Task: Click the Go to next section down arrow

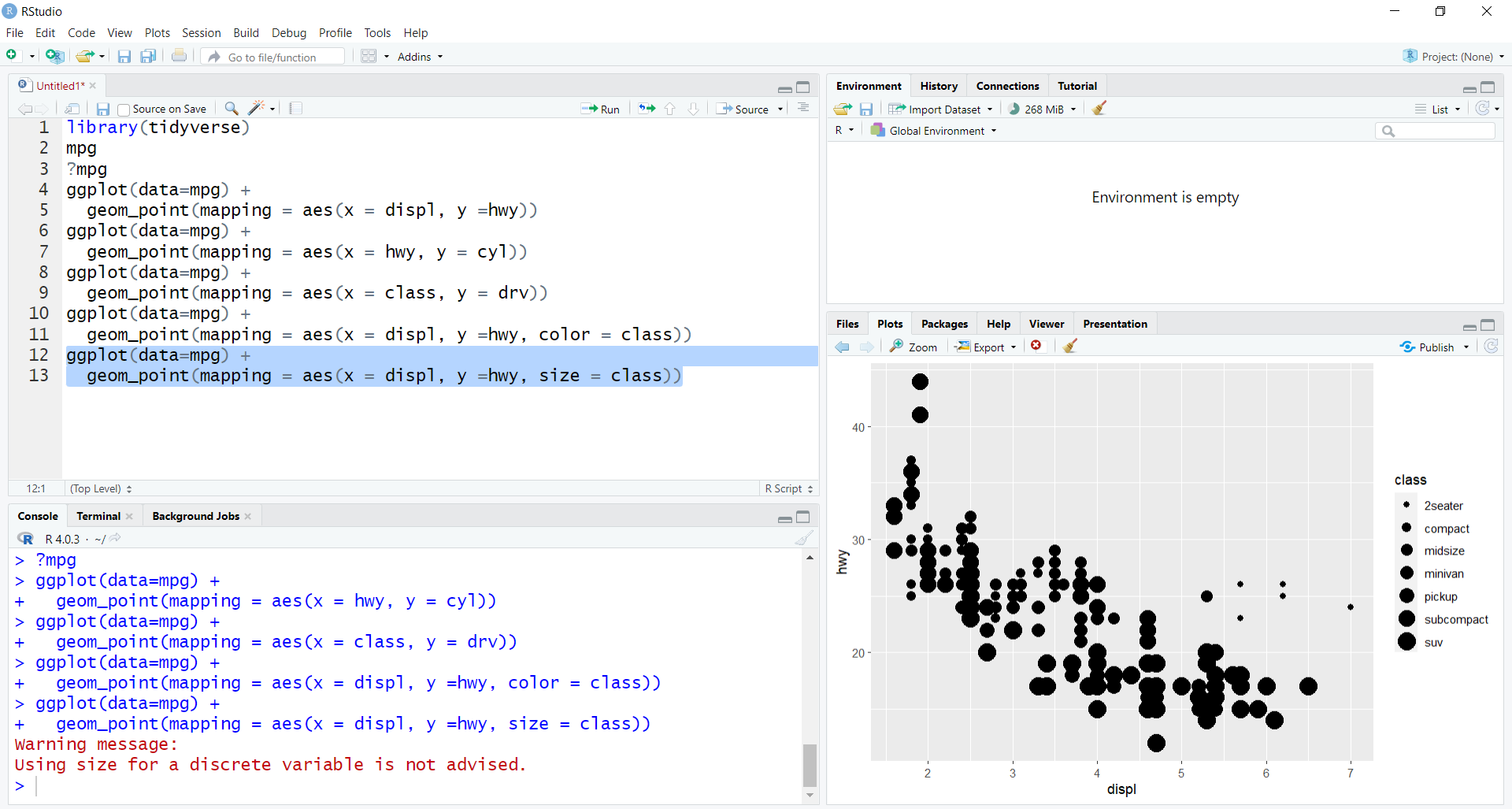Action: click(693, 109)
